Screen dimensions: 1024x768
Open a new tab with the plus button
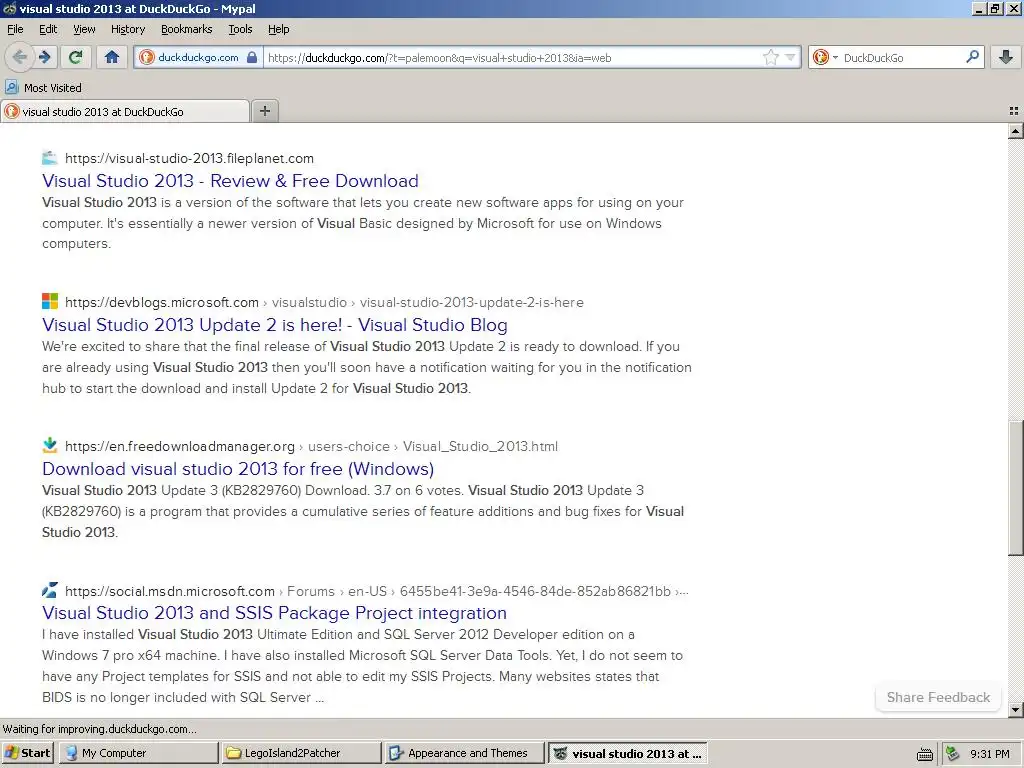(264, 111)
